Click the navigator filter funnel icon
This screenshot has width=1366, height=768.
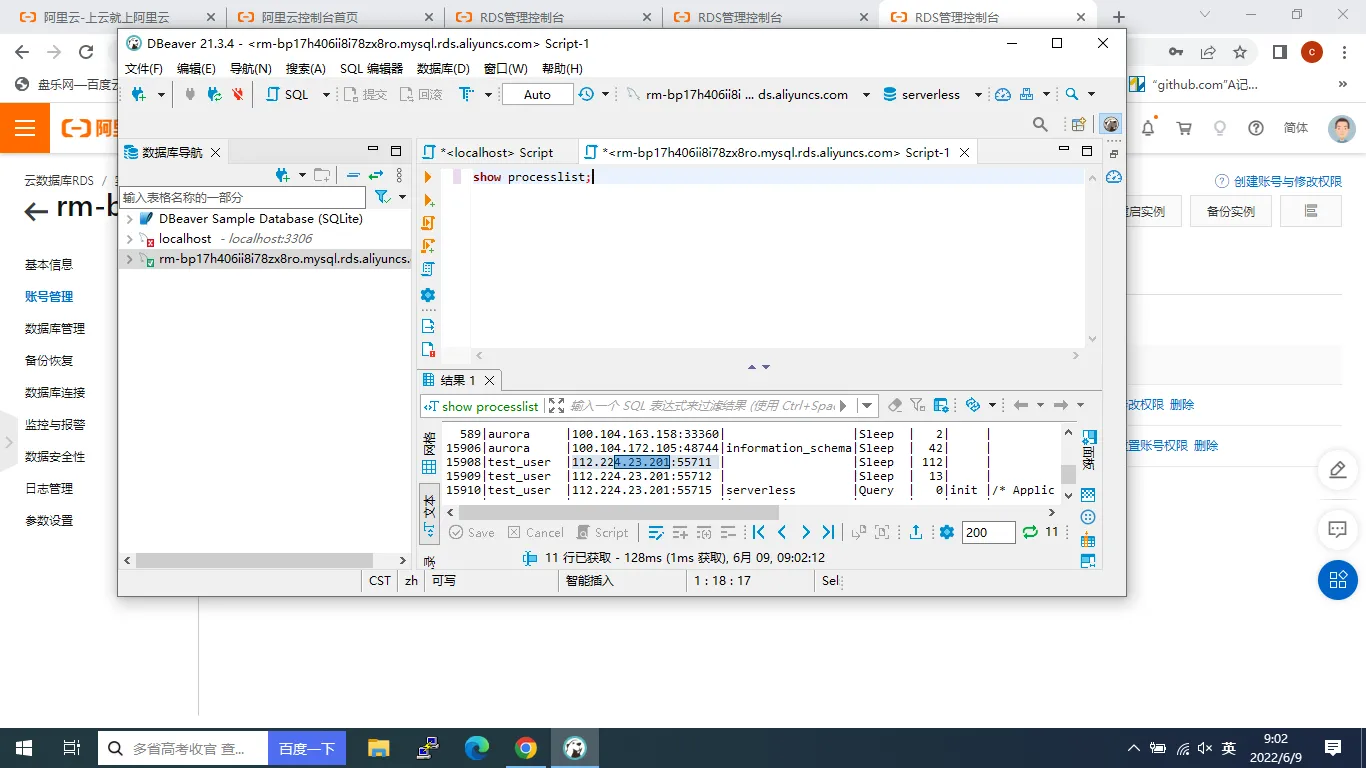coord(381,197)
